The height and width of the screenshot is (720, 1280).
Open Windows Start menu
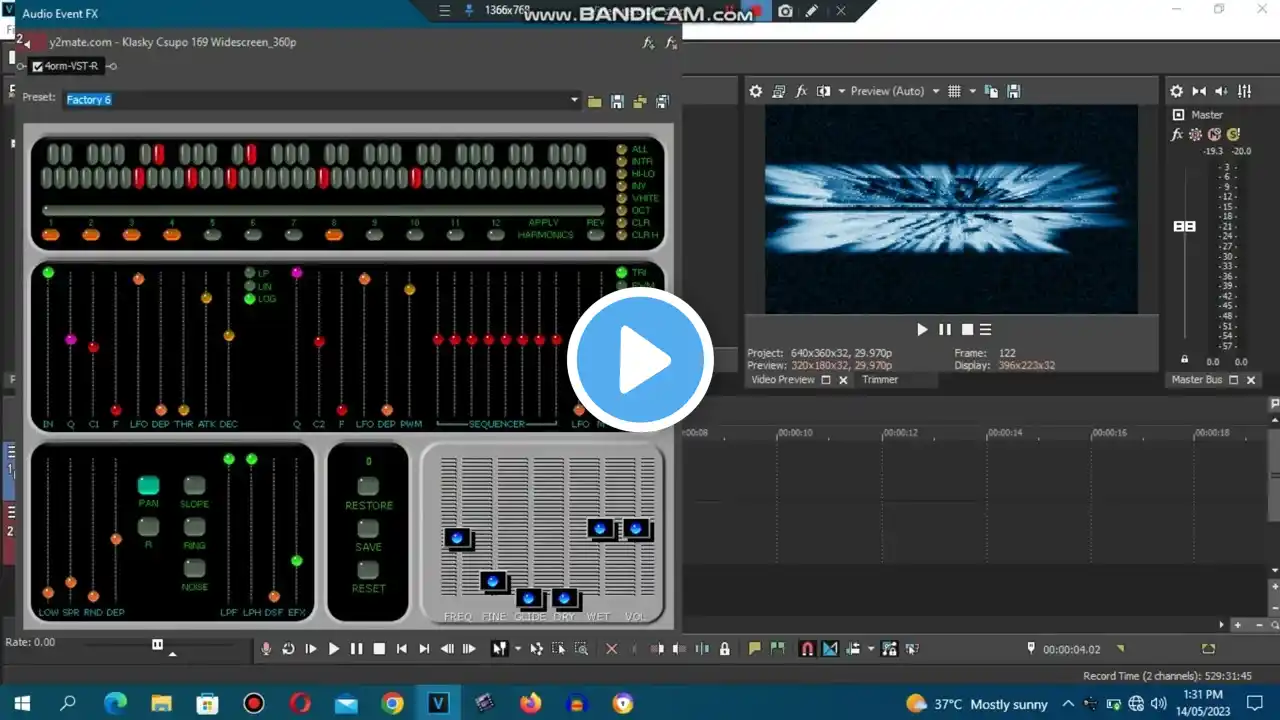22,703
